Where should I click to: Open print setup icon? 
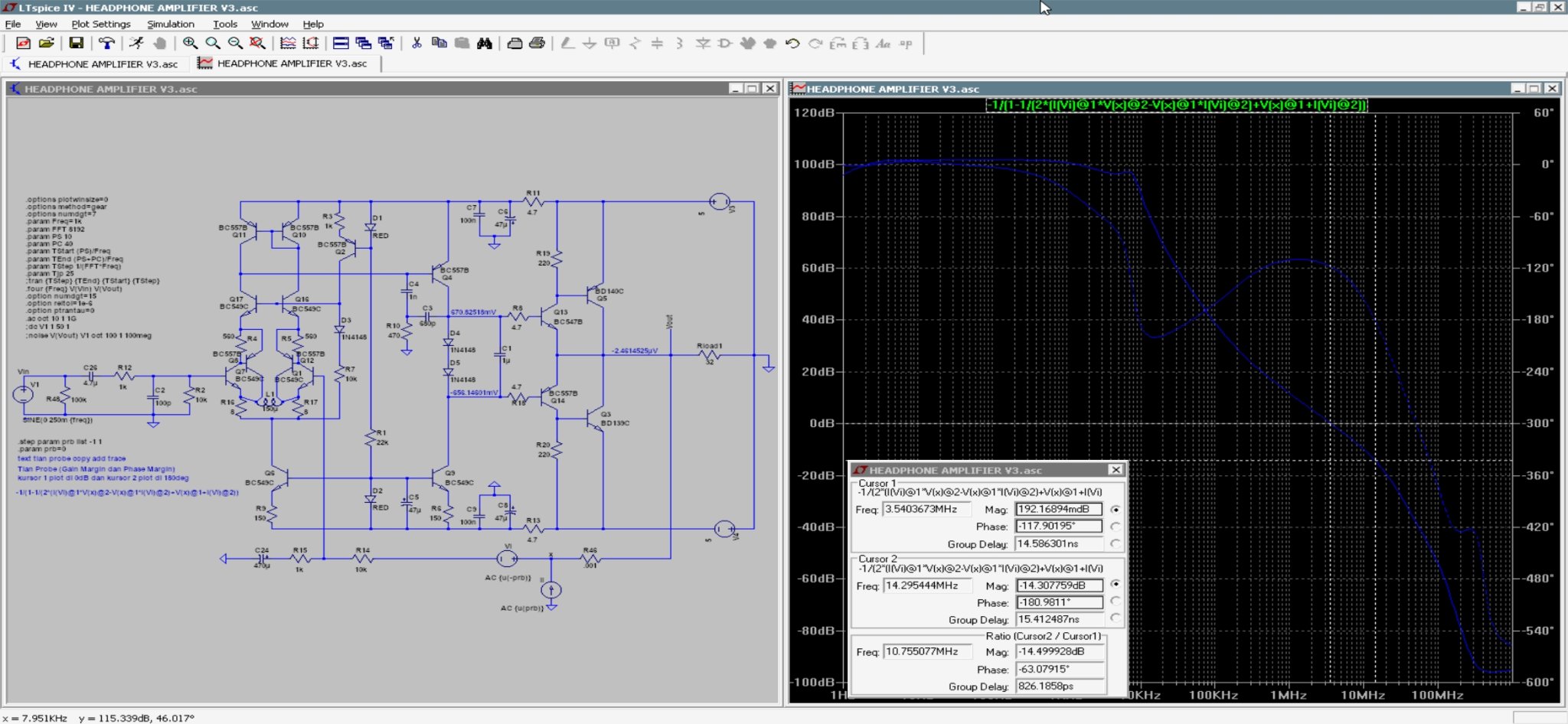click(x=514, y=44)
